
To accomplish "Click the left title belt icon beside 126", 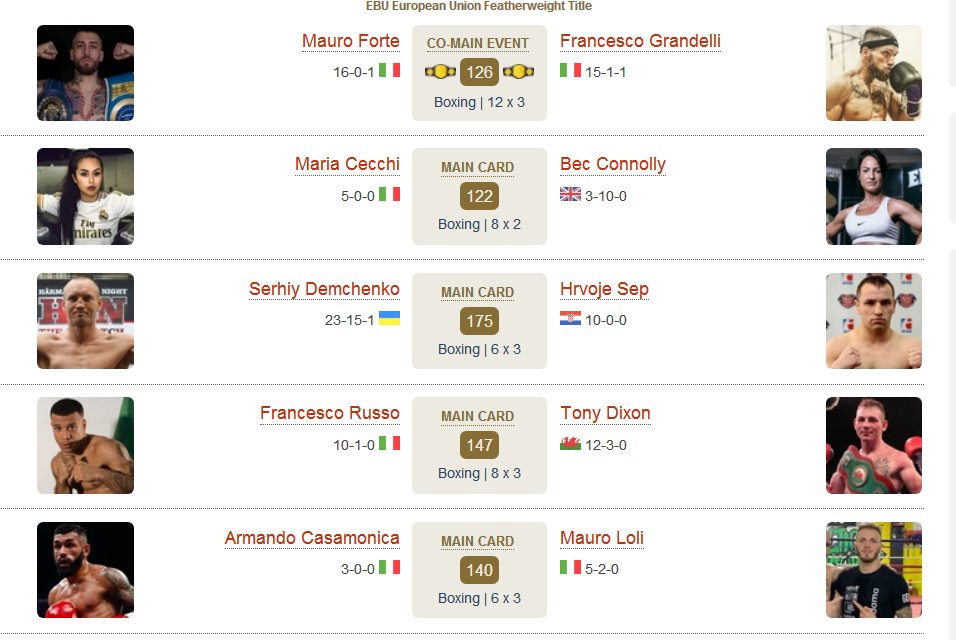I will click(x=440, y=72).
